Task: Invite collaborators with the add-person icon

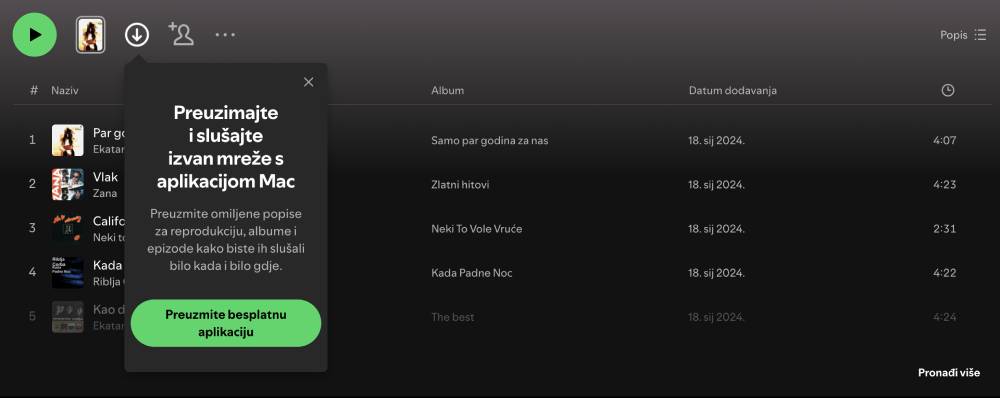Action: (x=181, y=34)
